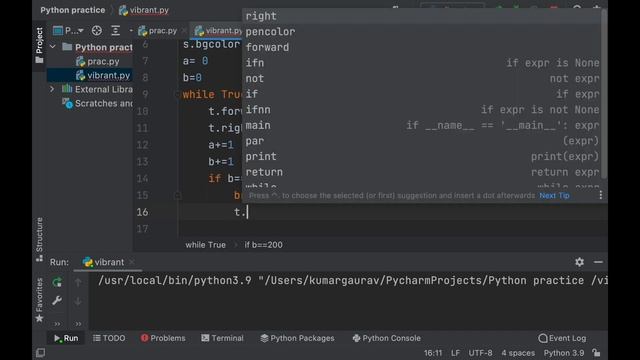This screenshot has width=640, height=360.
Task: Open completion popup more options menu
Action: 600,196
